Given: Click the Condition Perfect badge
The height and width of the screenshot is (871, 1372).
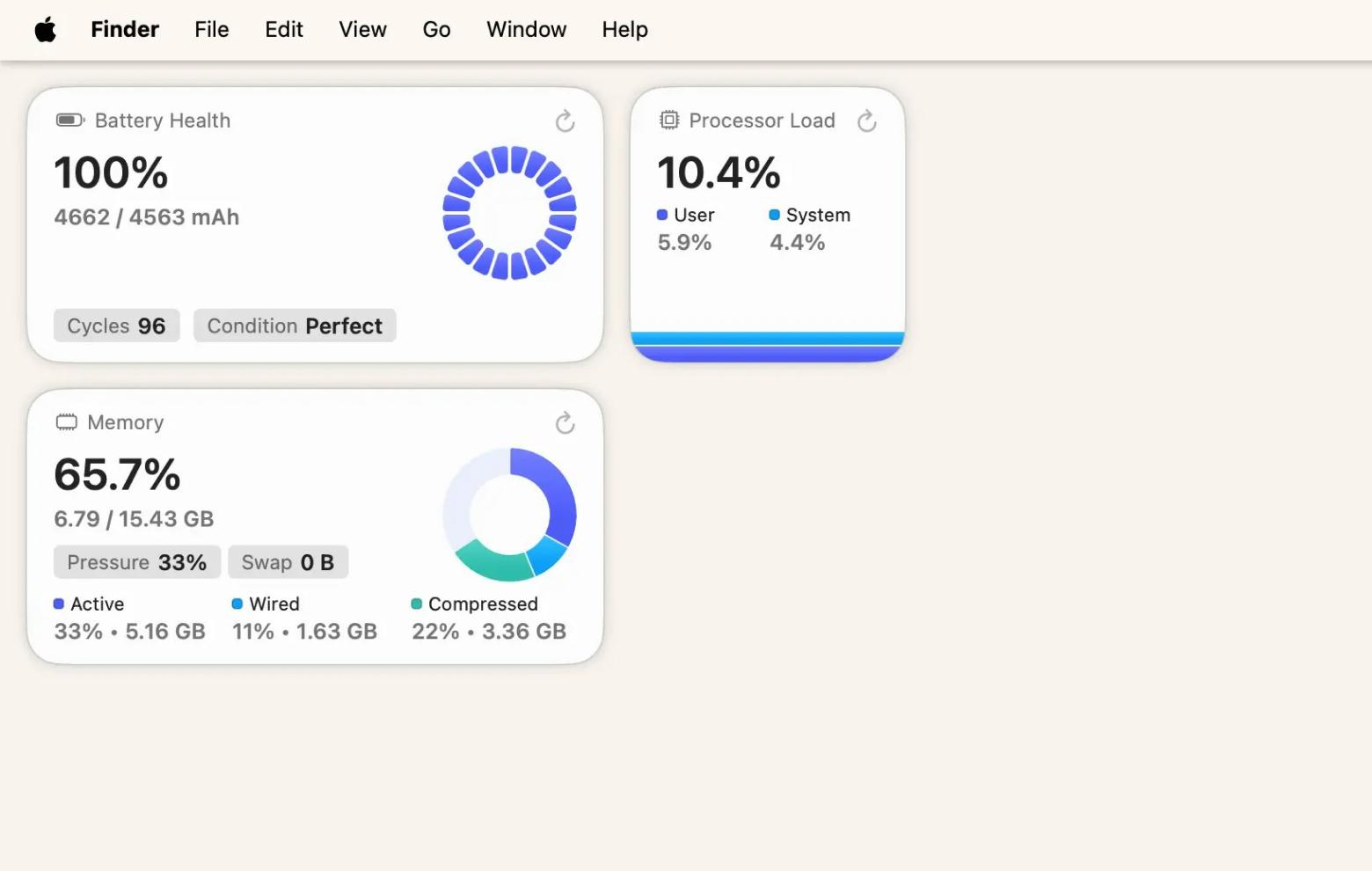Looking at the screenshot, I should [x=295, y=326].
